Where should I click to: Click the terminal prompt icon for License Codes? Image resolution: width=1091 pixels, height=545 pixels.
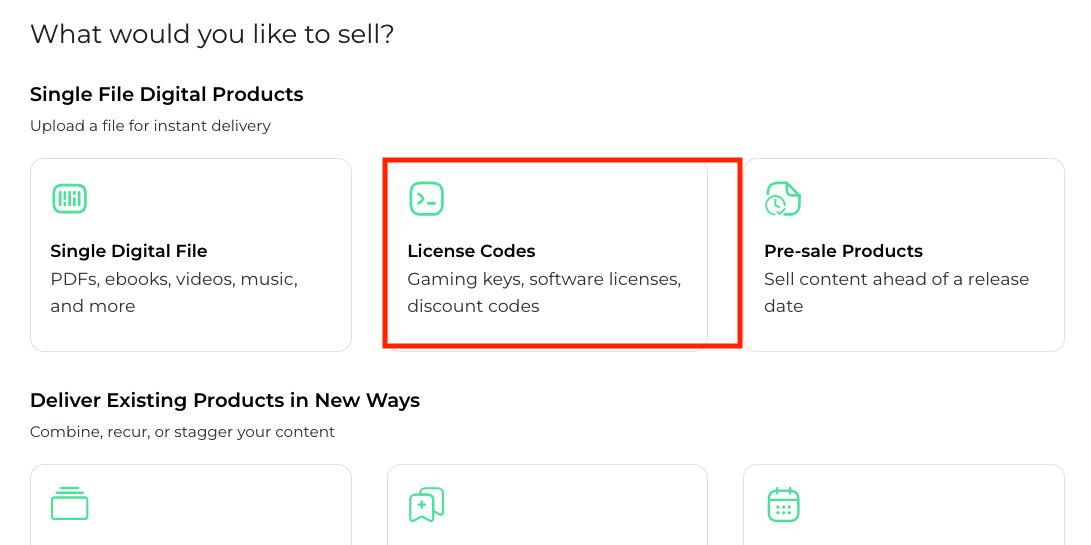tap(426, 198)
